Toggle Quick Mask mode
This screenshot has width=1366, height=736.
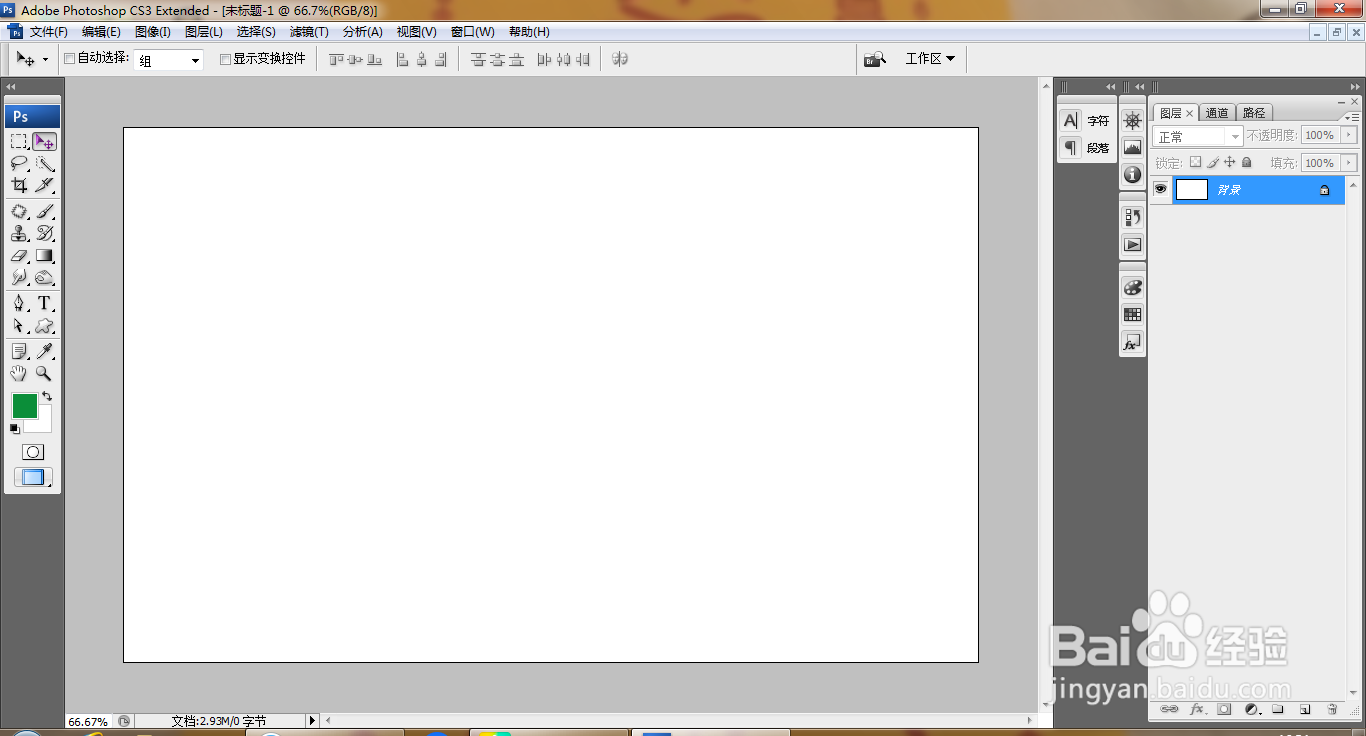pyautogui.click(x=33, y=452)
